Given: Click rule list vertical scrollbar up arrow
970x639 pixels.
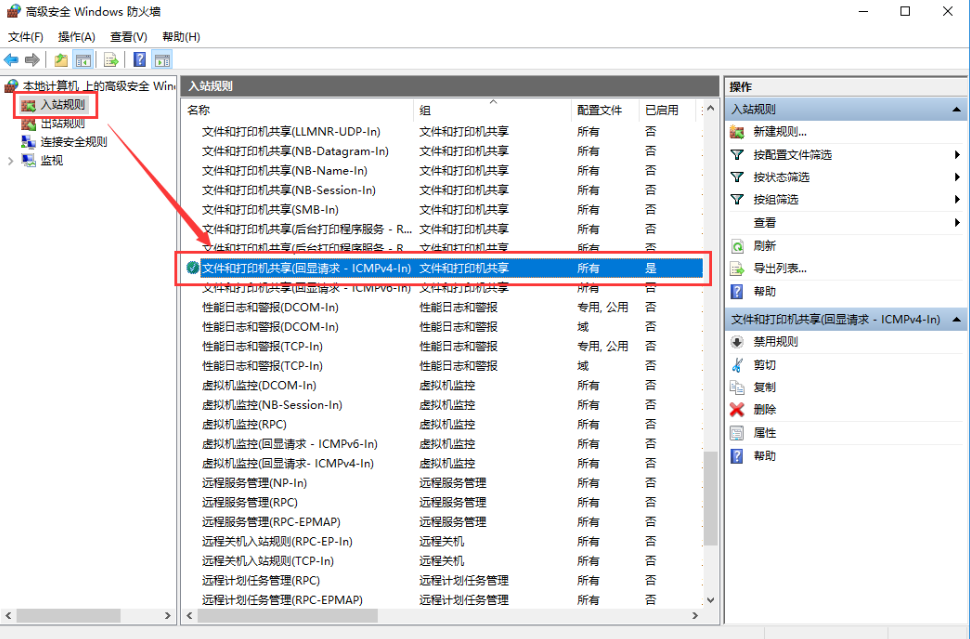Looking at the screenshot, I should click(710, 109).
